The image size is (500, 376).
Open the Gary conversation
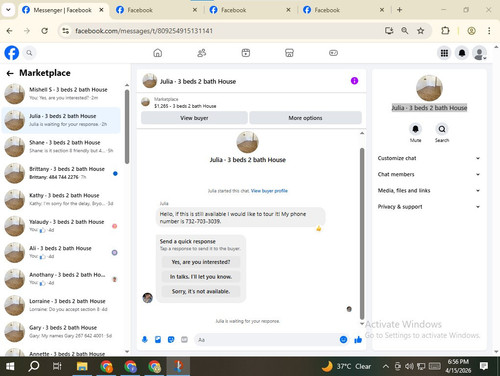tap(61, 332)
